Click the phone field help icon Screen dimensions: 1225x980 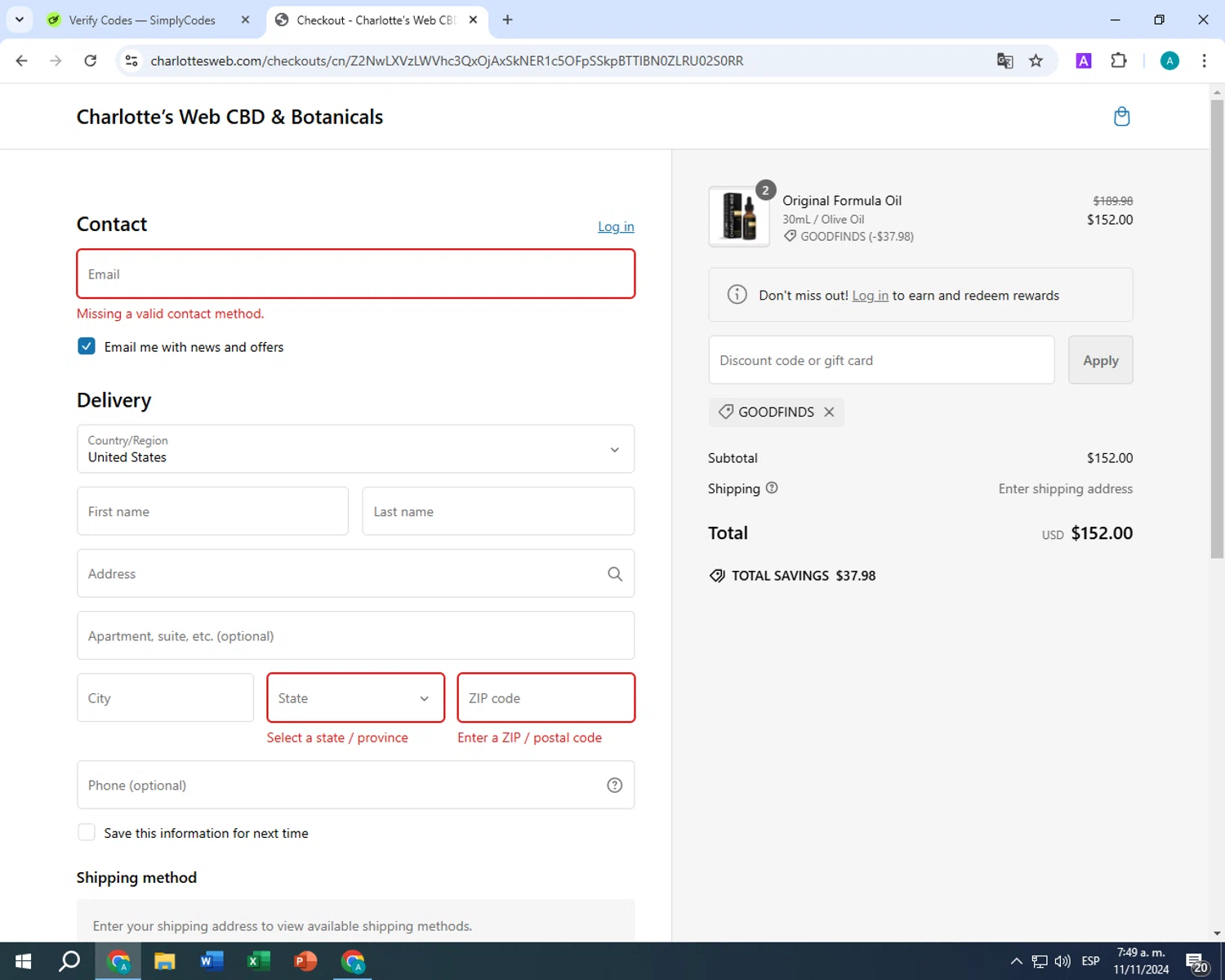coord(615,786)
